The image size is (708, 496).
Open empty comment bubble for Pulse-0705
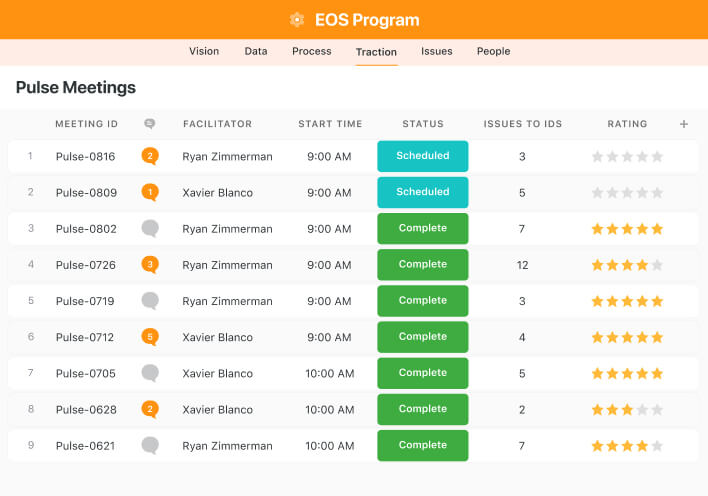tap(150, 373)
